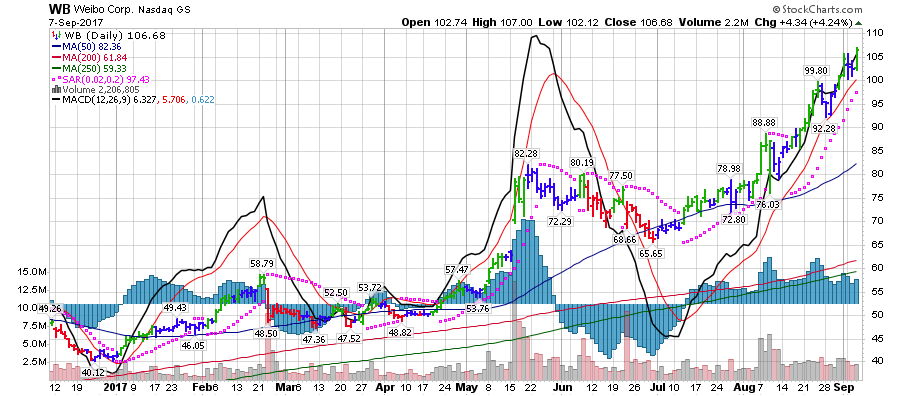The image size is (900, 396).
Task: Click the 76.03 price label
Action: [x=767, y=204]
